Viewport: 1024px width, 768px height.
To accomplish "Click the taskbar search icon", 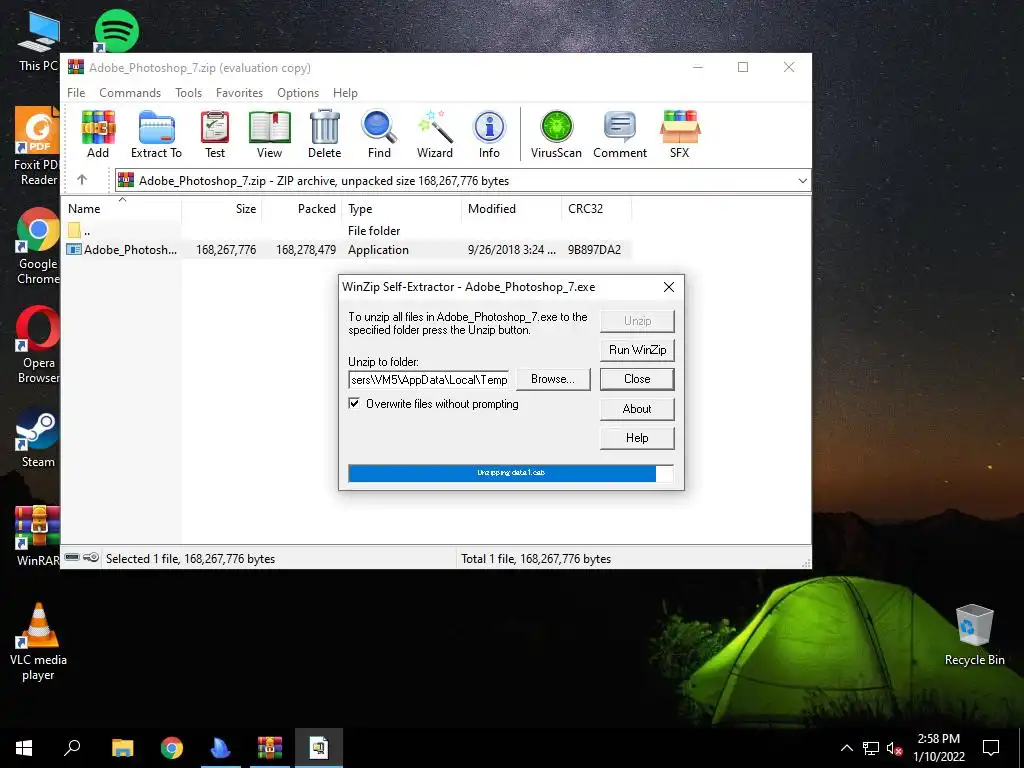I will coord(72,748).
